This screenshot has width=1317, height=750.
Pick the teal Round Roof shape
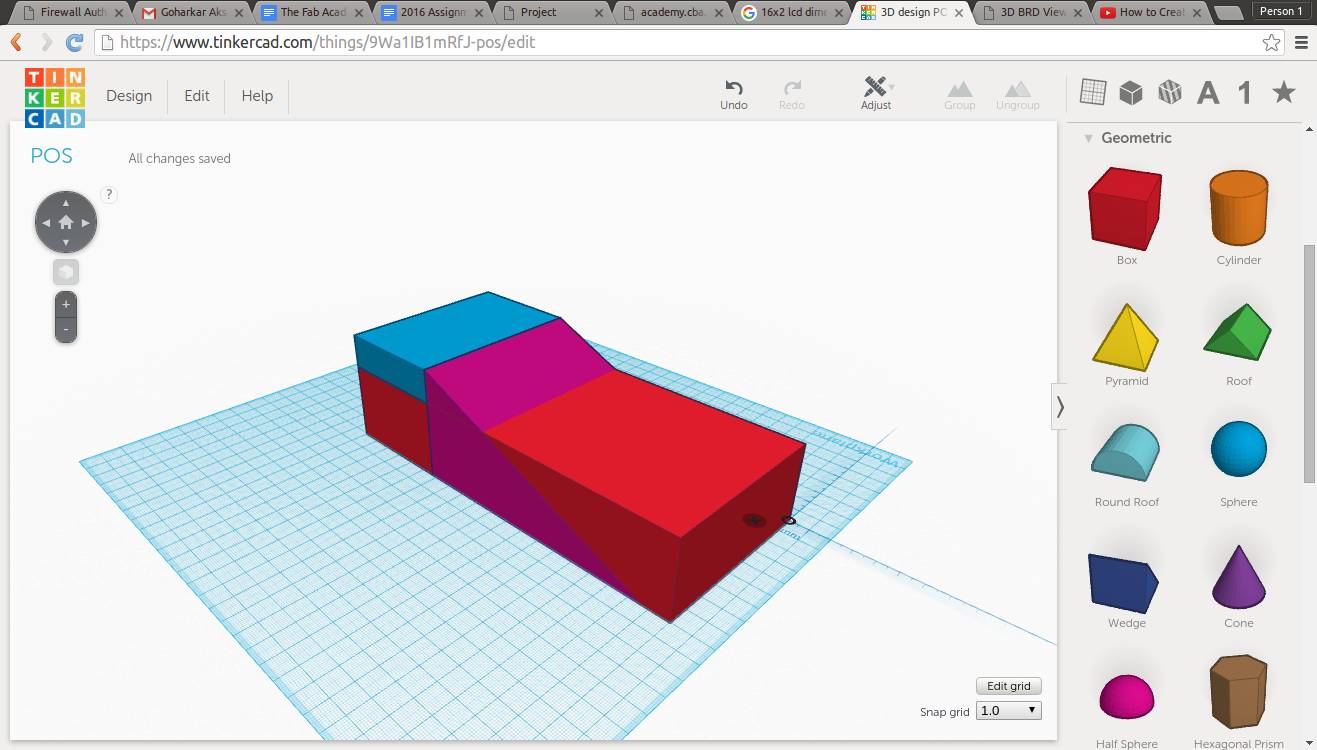pos(1126,454)
